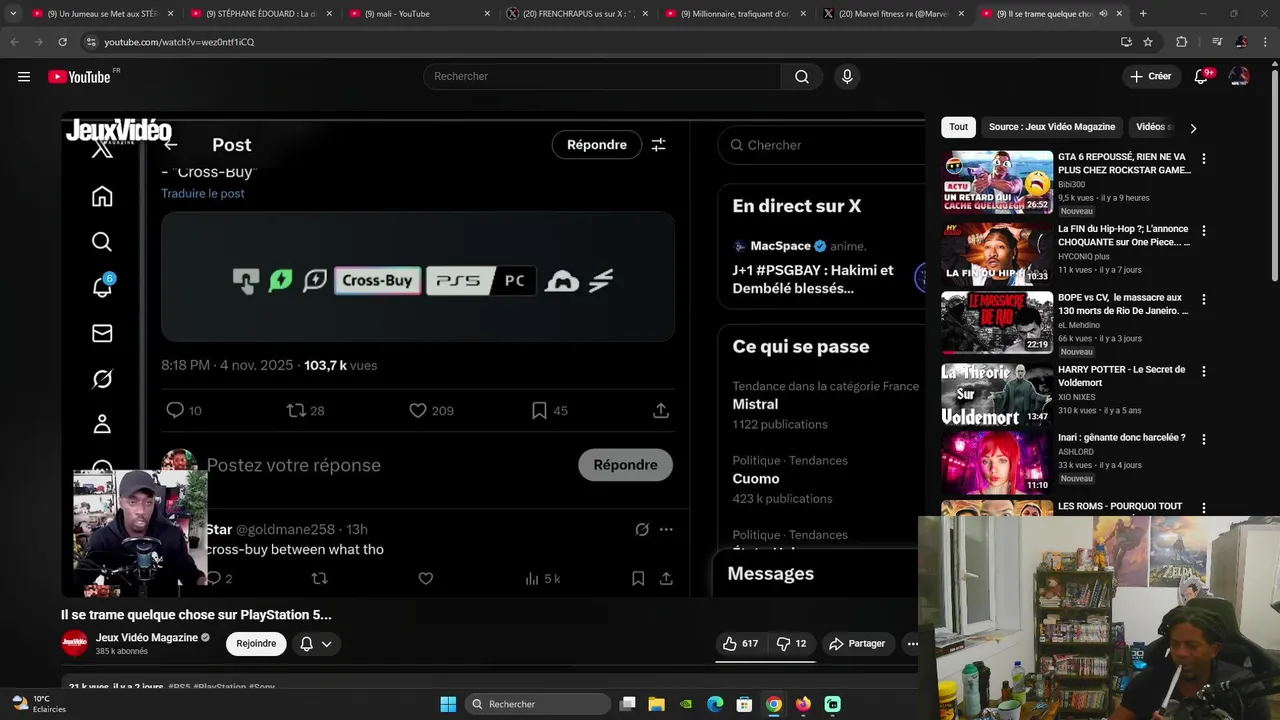
Task: Dislike the video showing 12
Action: pos(793,644)
